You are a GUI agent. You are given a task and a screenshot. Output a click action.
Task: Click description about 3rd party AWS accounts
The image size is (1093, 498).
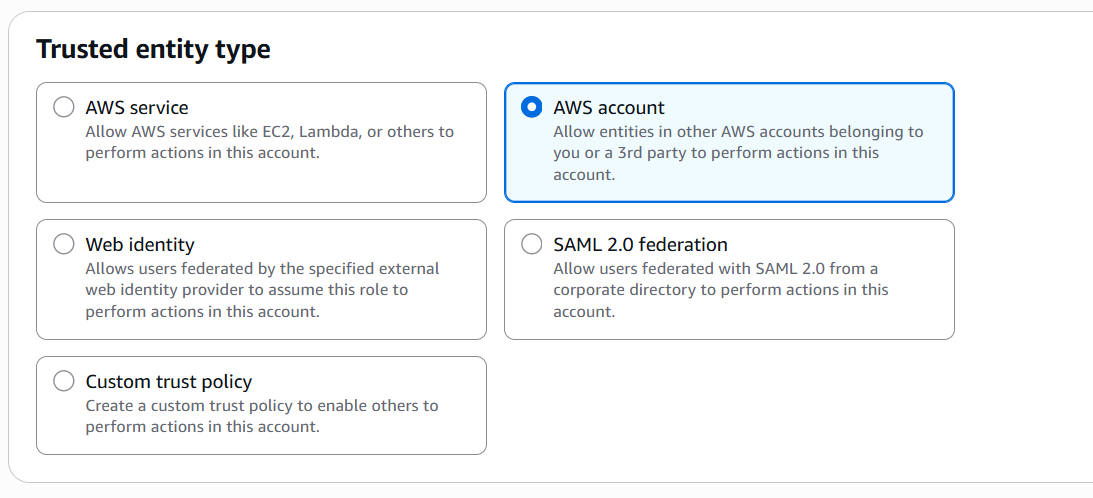[x=738, y=153]
